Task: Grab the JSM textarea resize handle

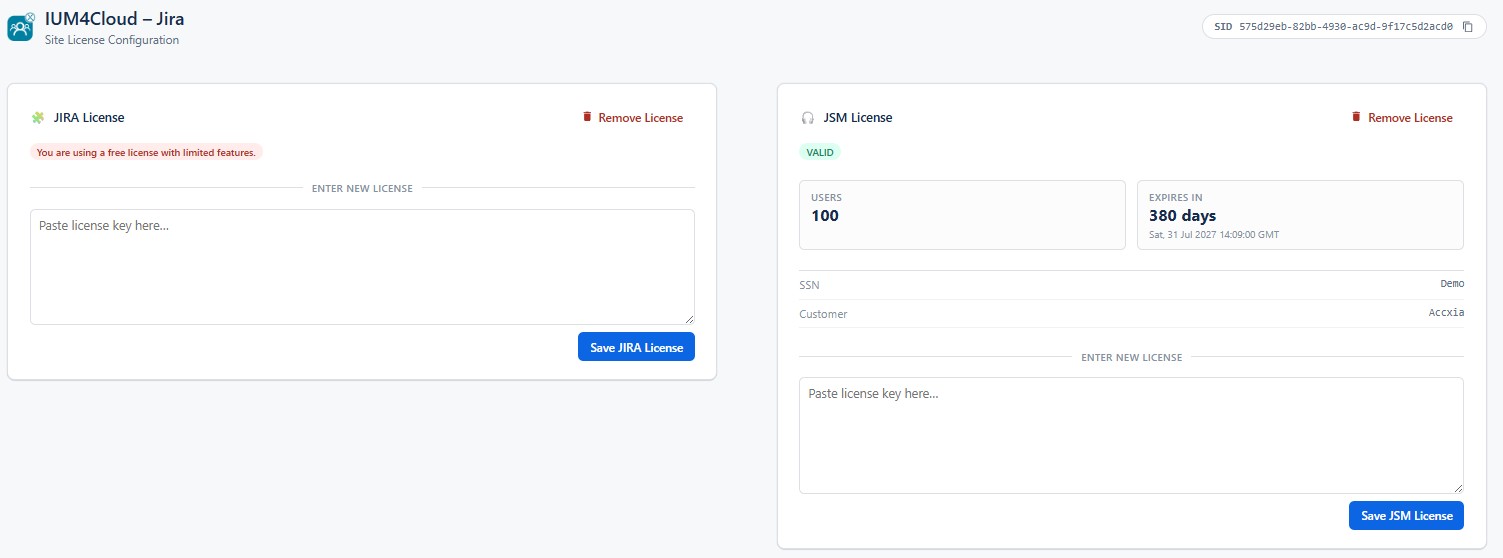Action: [x=1458, y=487]
